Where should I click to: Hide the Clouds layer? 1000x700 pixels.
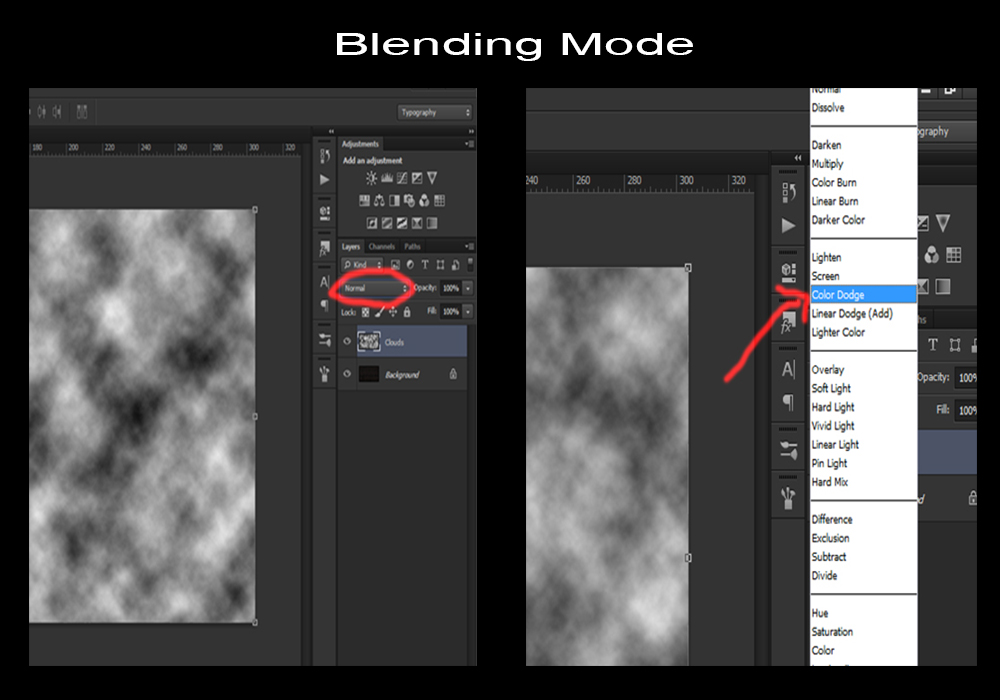[347, 341]
